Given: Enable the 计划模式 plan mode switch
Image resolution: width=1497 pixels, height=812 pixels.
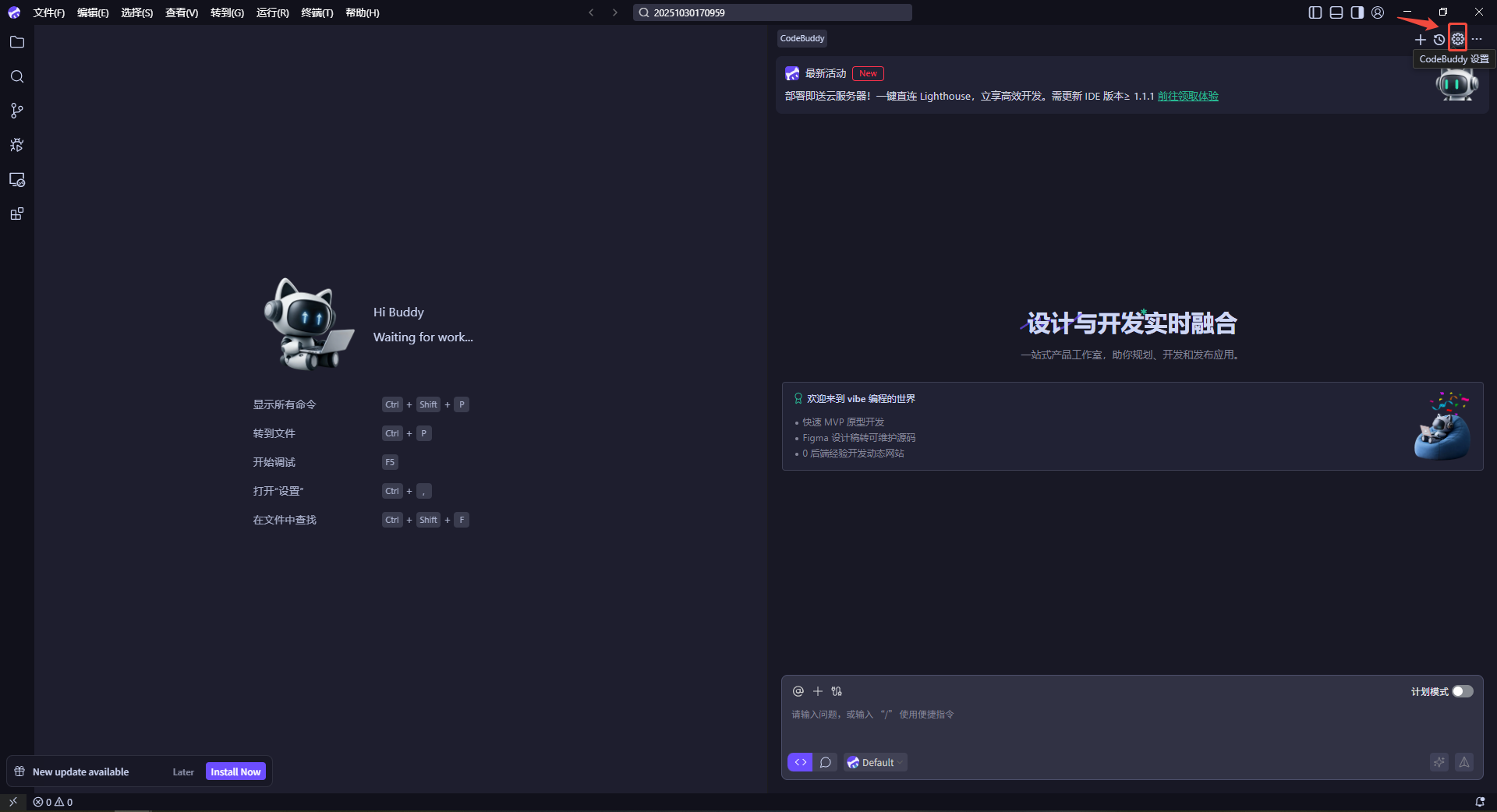Looking at the screenshot, I should point(1462,691).
